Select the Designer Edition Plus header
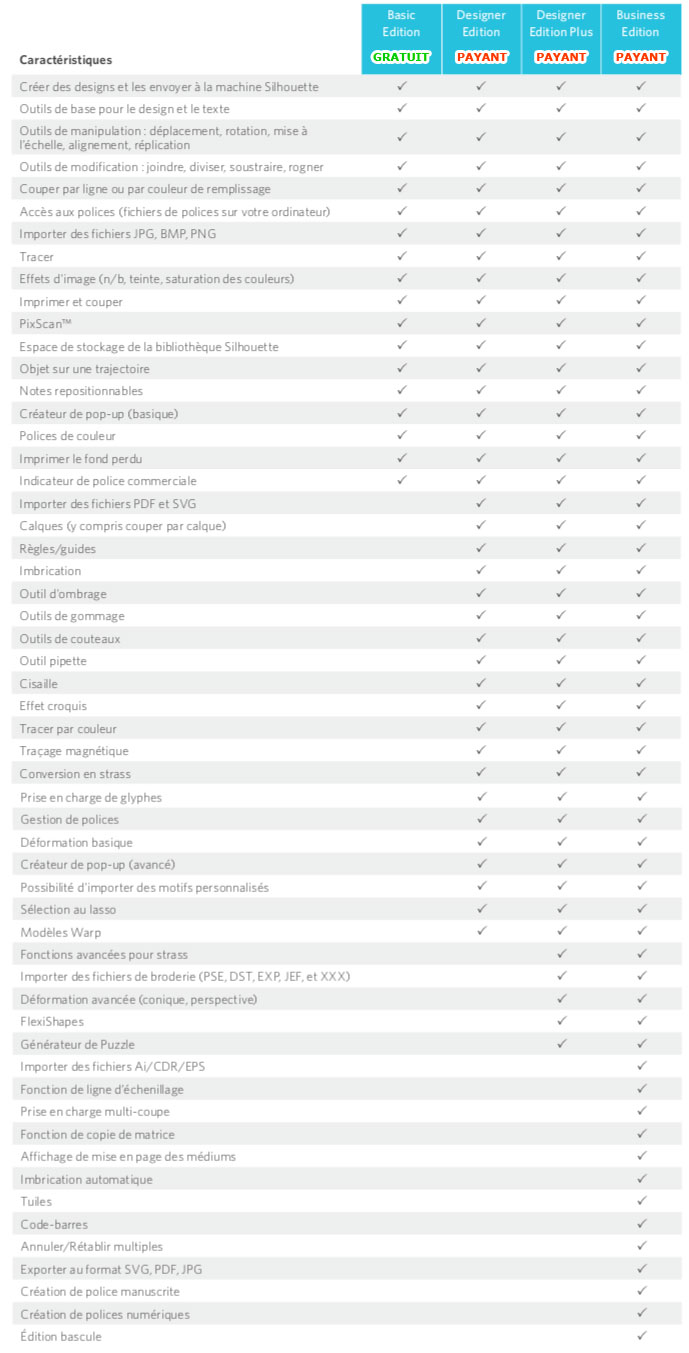 click(561, 23)
